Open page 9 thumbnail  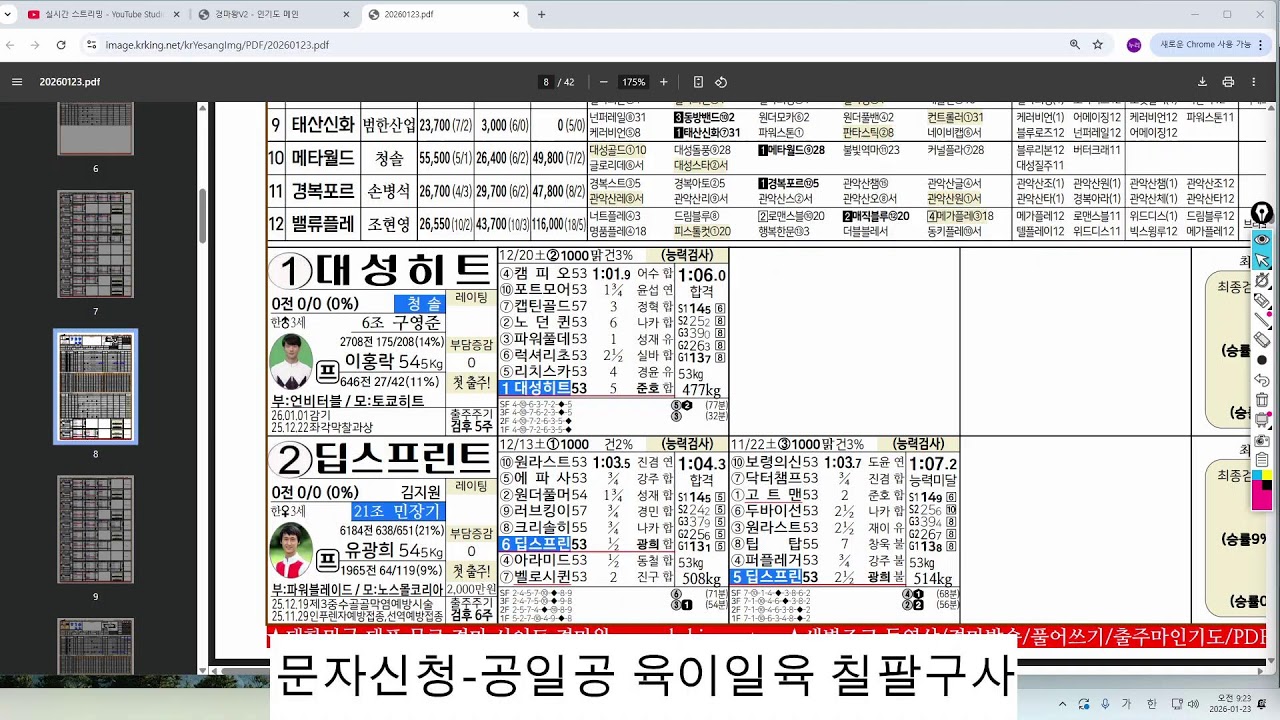(96, 530)
